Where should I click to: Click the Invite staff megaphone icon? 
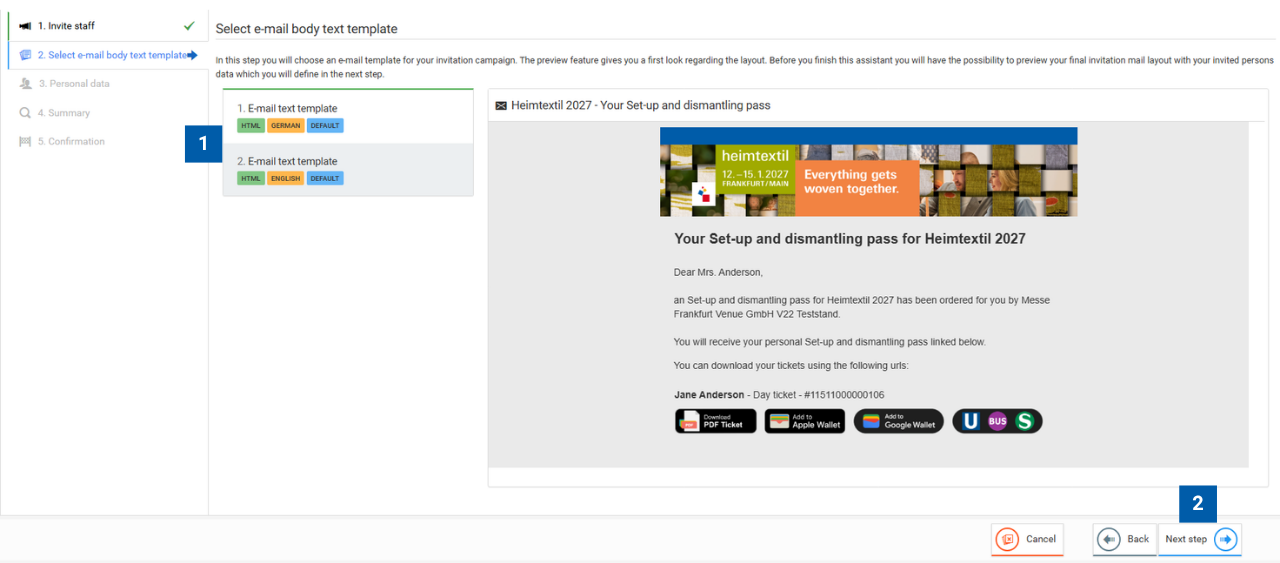[25, 26]
